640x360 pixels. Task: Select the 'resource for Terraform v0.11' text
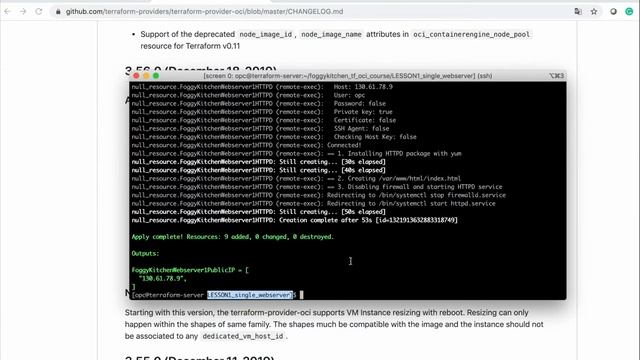[190, 46]
